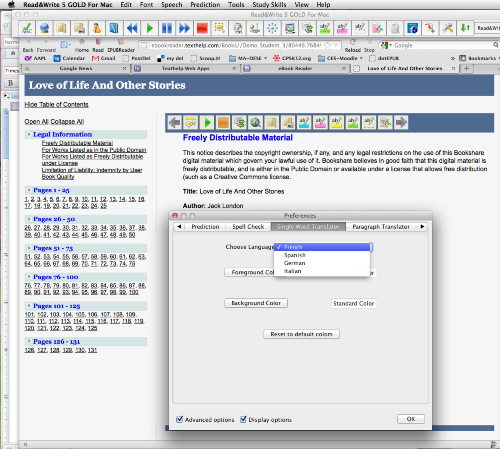The width and height of the screenshot is (500, 449).
Task: Click the Collect Highlights icon in top toolbar
Action: click(x=377, y=28)
